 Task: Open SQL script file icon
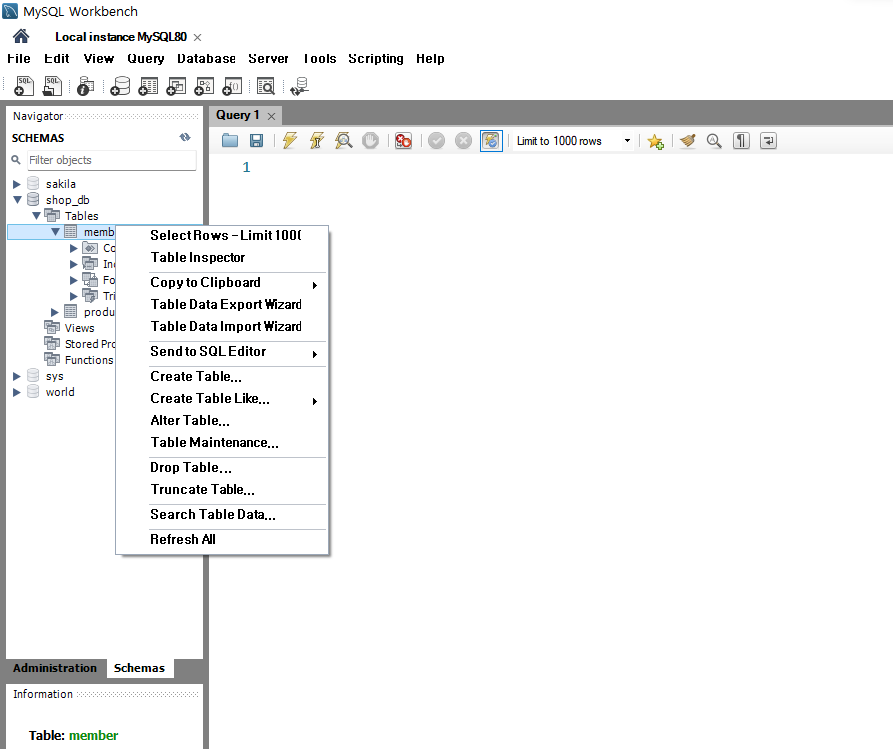(52, 86)
